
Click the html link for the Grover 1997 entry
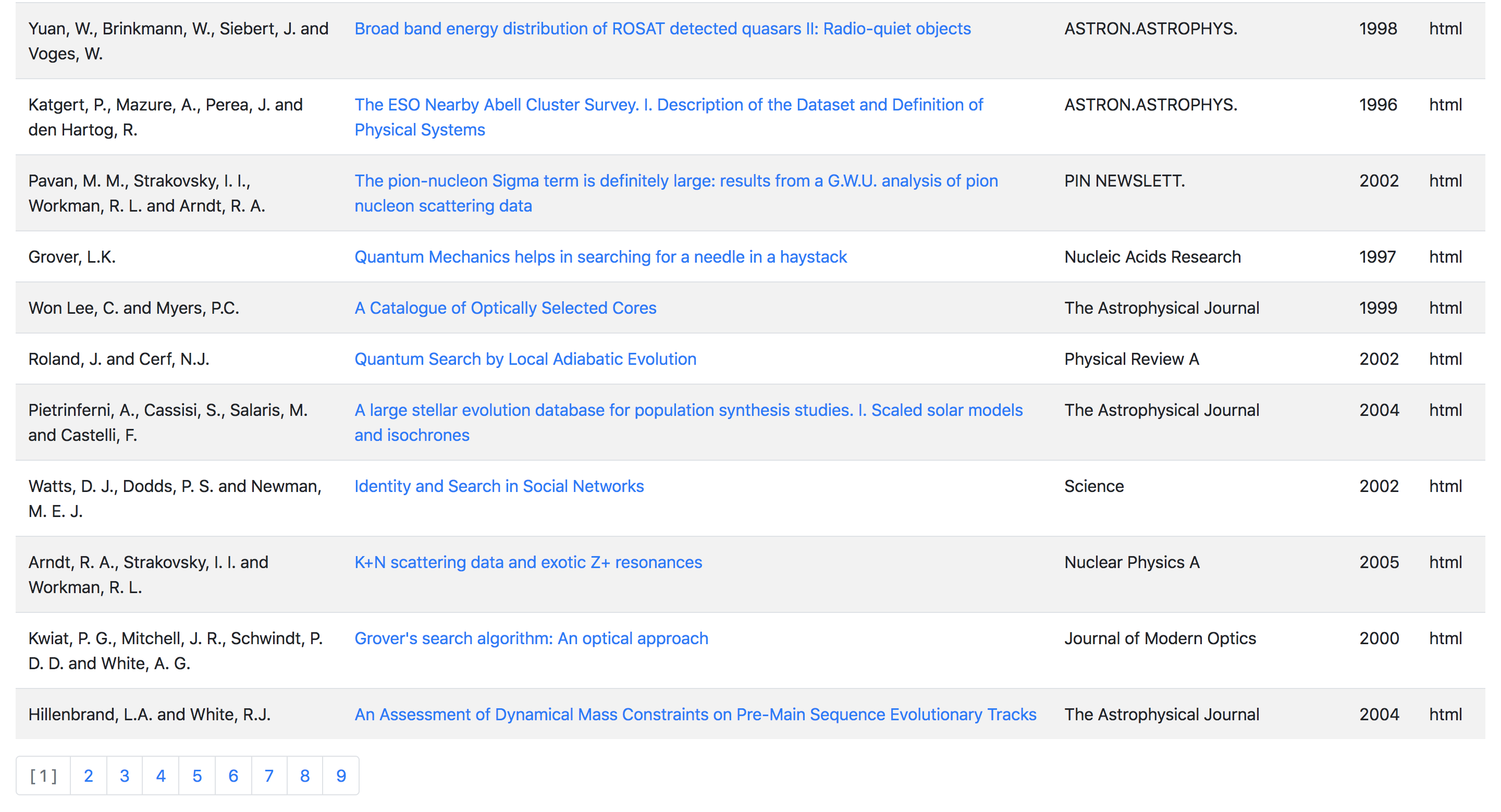[1446, 256]
